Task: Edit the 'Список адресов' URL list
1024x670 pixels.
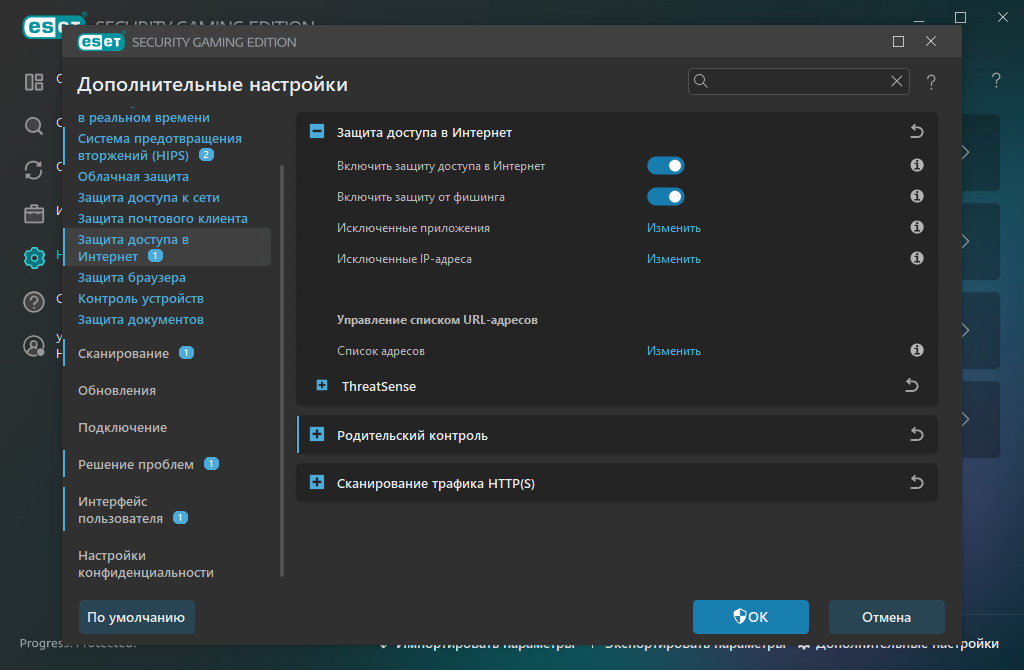Action: click(673, 351)
